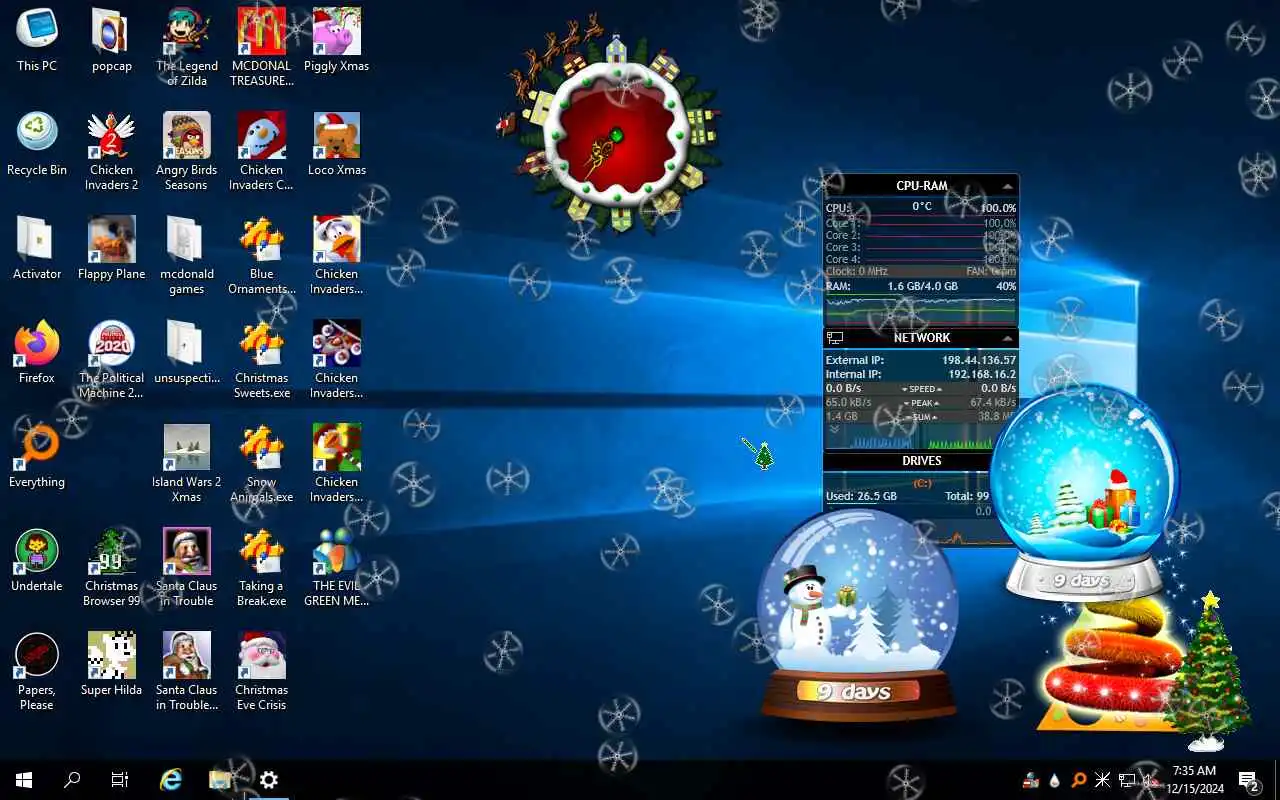Screen dimensions: 1280x800
Task: Click the snowflake tray icon
Action: pos(1103,780)
